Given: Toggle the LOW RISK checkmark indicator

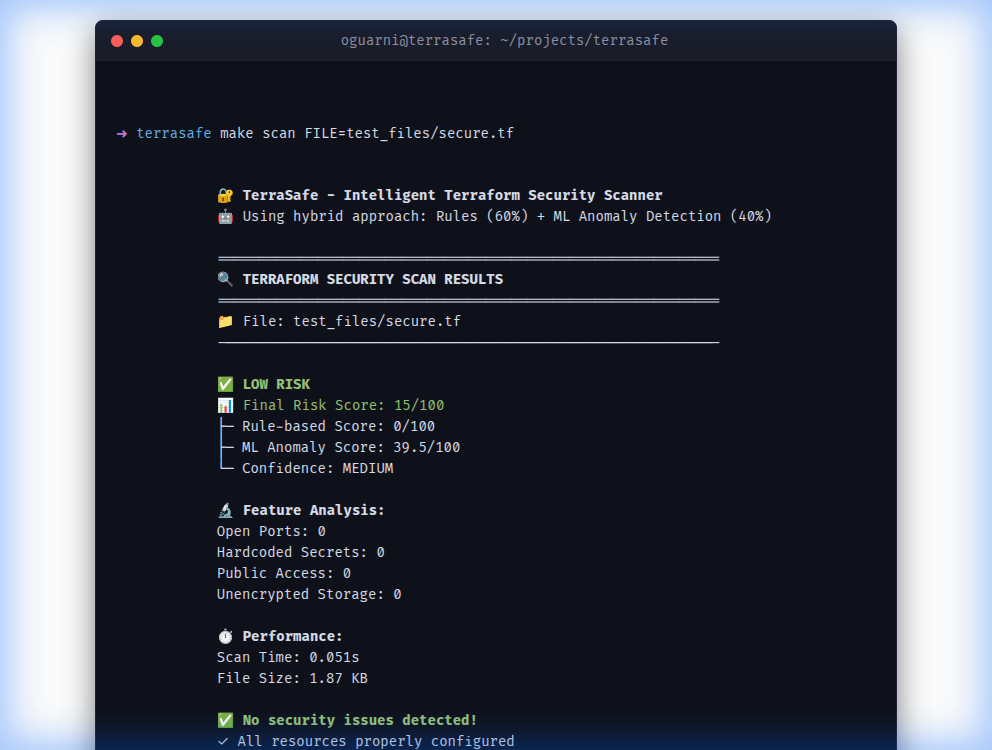Looking at the screenshot, I should 224,384.
